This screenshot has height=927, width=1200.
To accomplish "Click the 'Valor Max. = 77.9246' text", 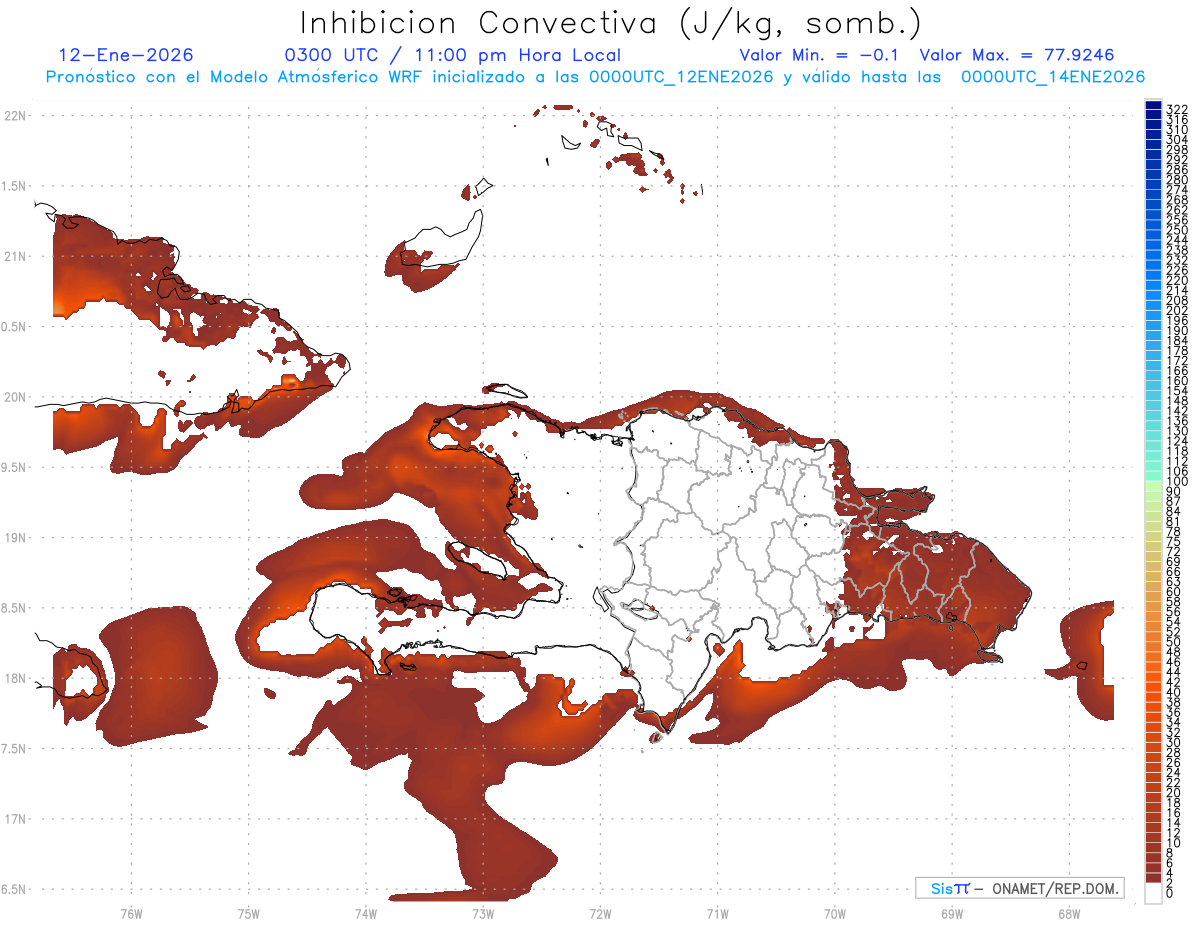I will click(x=1016, y=55).
